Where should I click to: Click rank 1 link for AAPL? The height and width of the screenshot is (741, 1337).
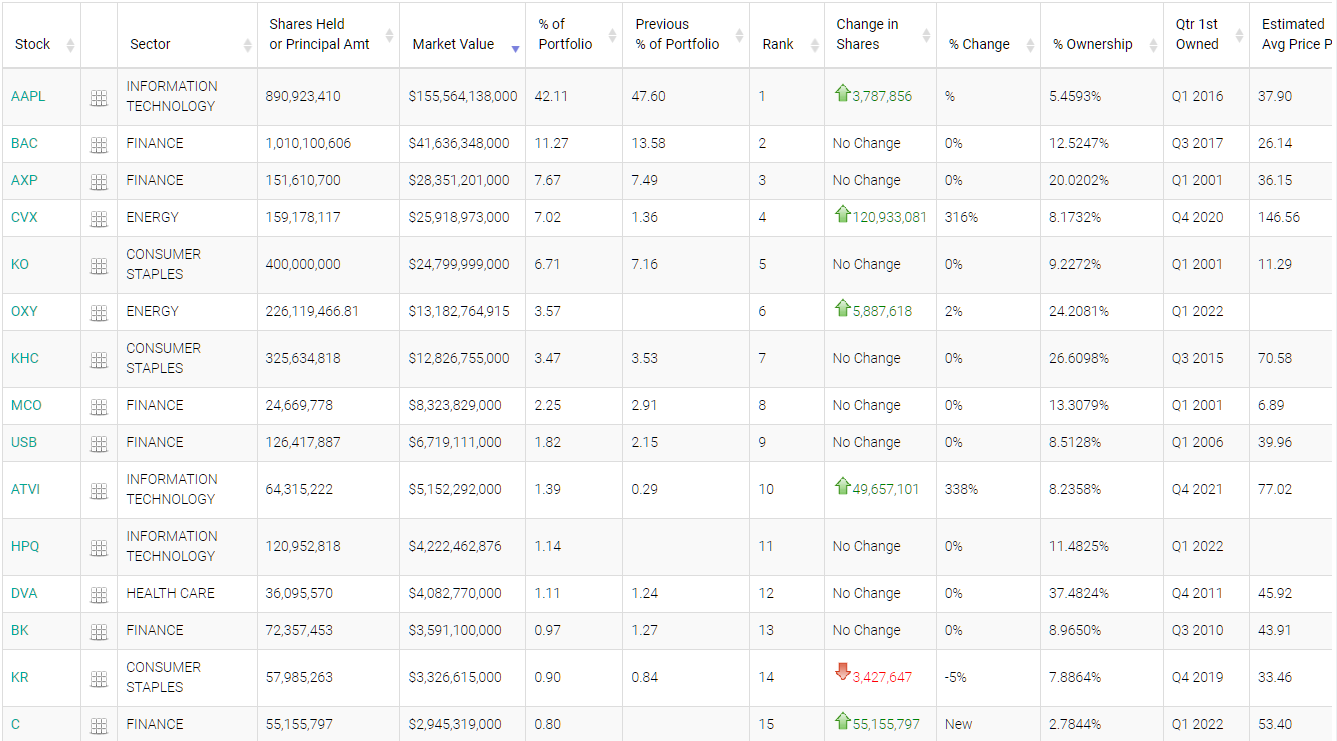(762, 96)
